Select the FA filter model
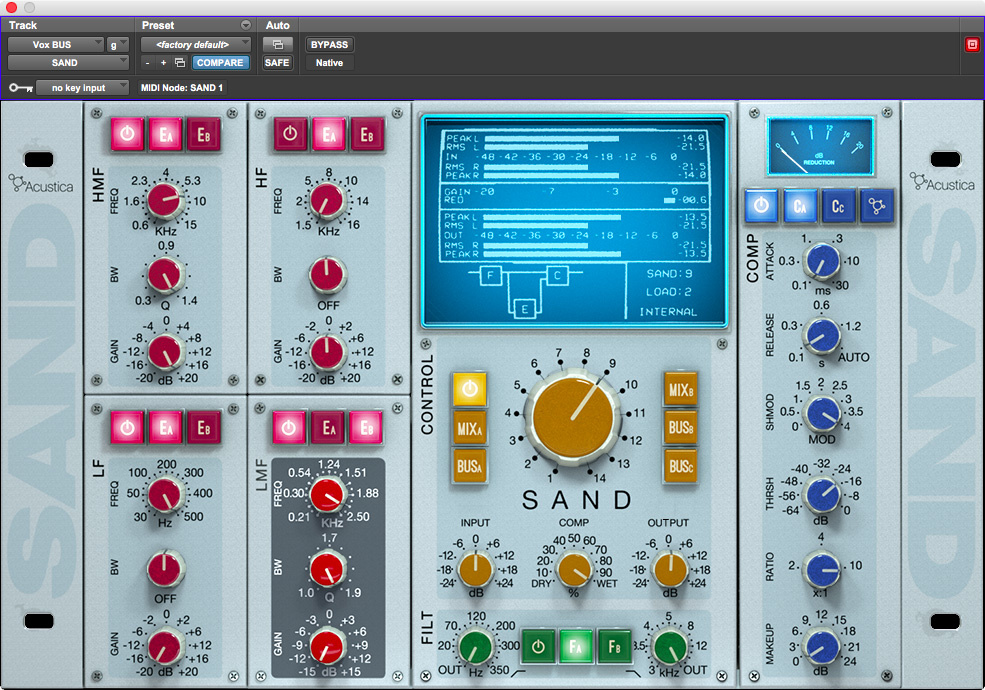This screenshot has height=690, width=985. click(576, 646)
